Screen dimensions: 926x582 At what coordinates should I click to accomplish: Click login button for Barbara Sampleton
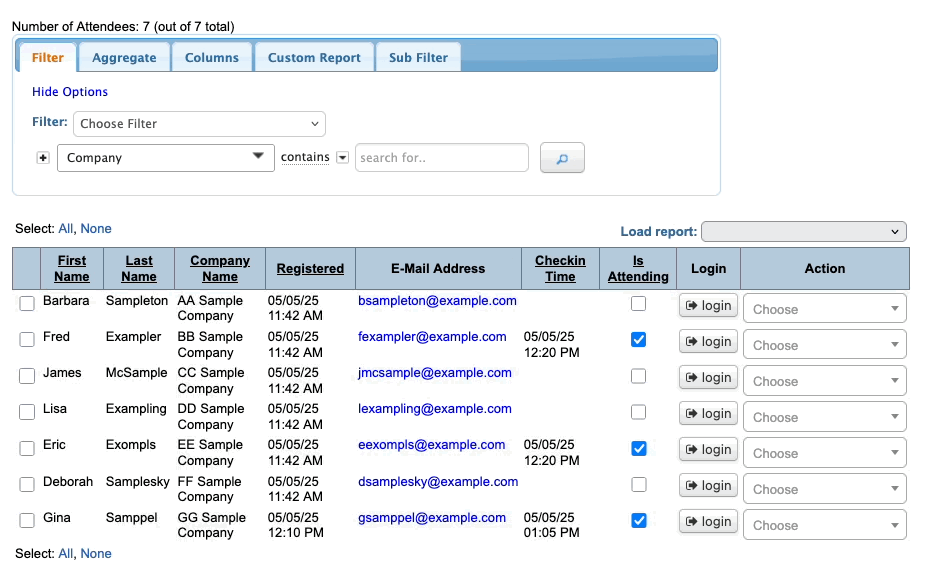point(708,305)
